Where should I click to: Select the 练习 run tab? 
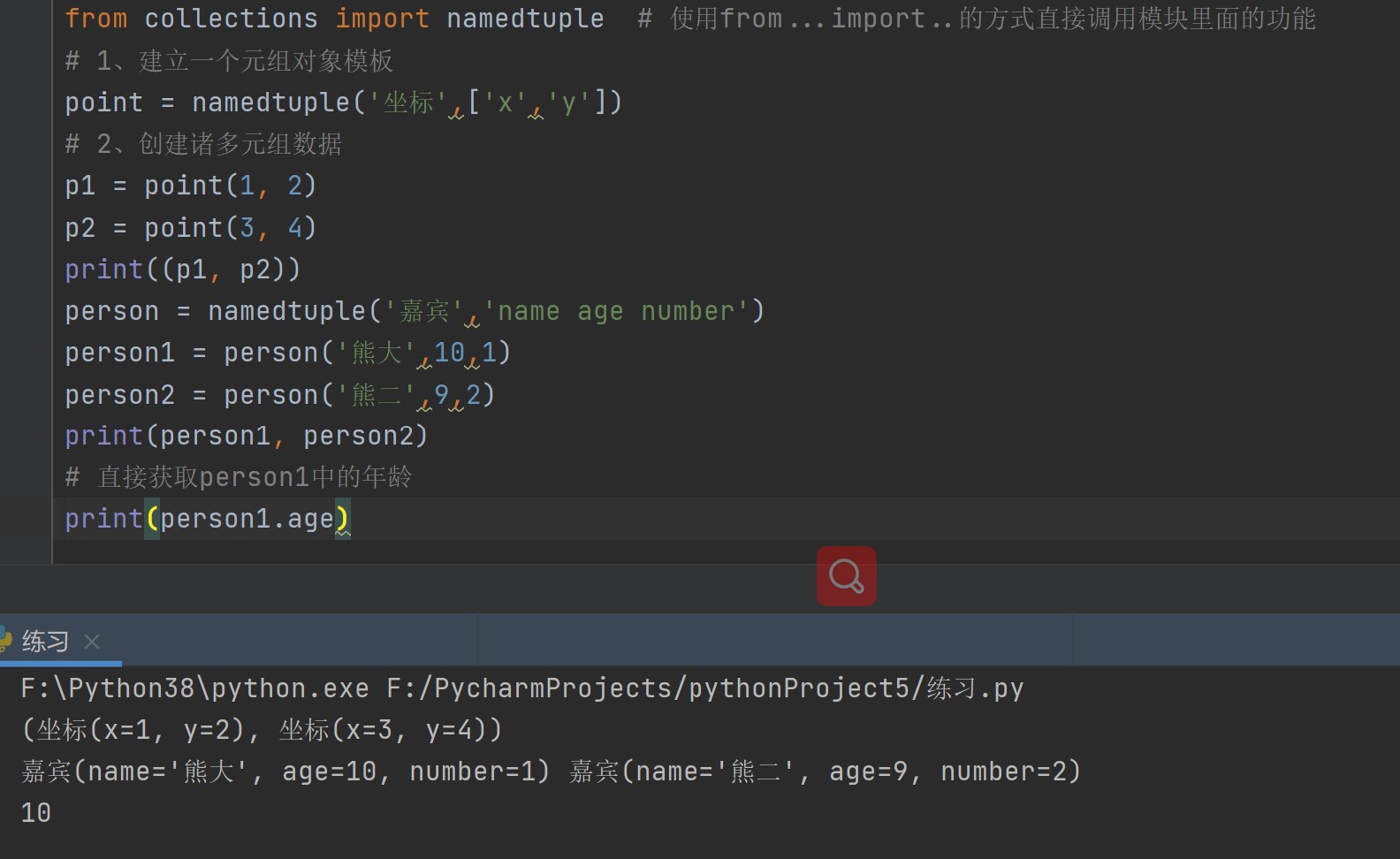point(45,642)
